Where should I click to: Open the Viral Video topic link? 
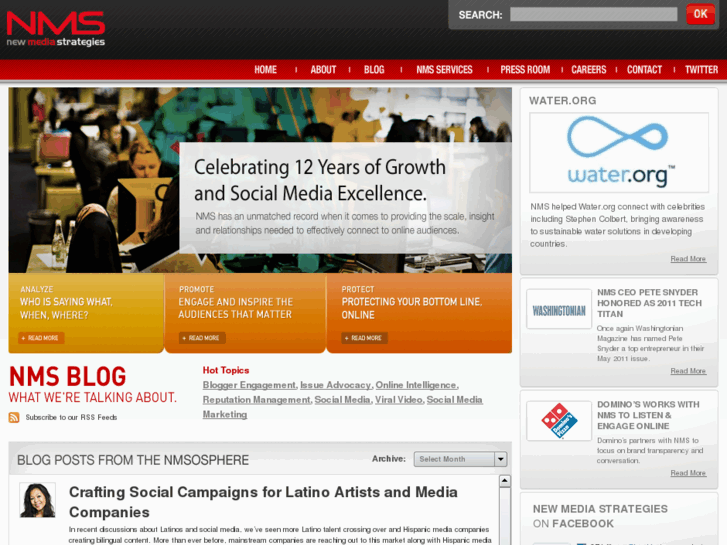click(x=398, y=400)
